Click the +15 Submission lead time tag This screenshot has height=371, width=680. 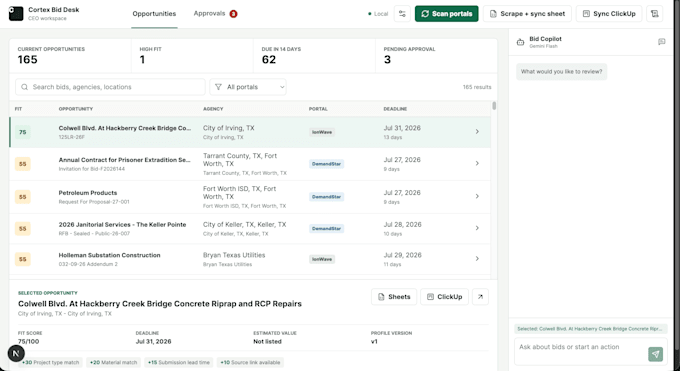(x=179, y=362)
